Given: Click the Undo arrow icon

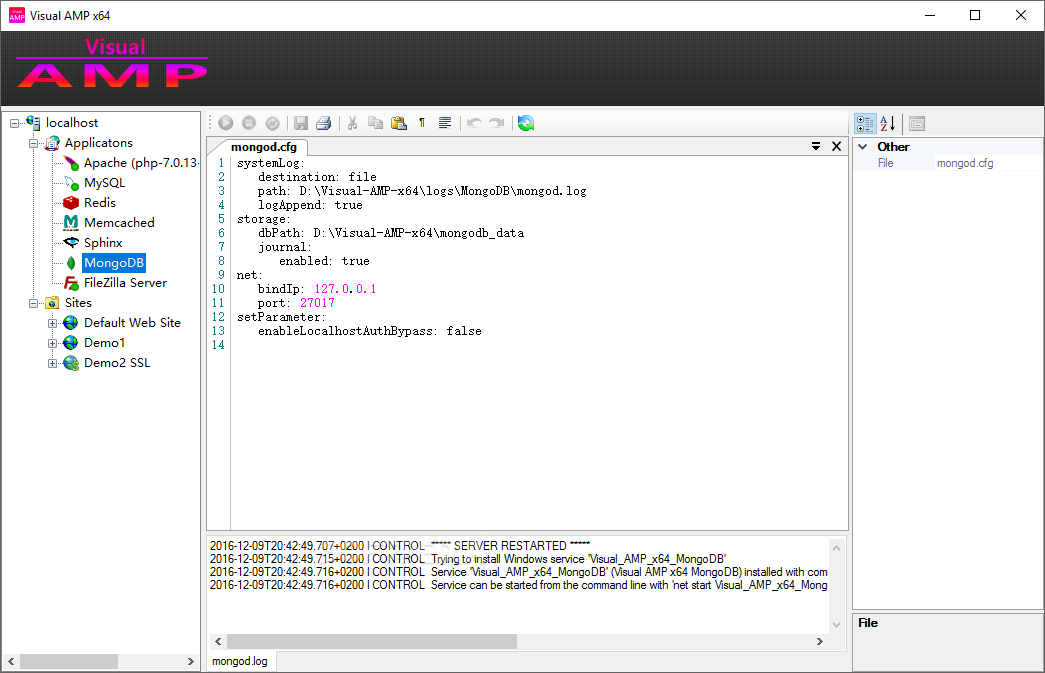Looking at the screenshot, I should point(474,123).
